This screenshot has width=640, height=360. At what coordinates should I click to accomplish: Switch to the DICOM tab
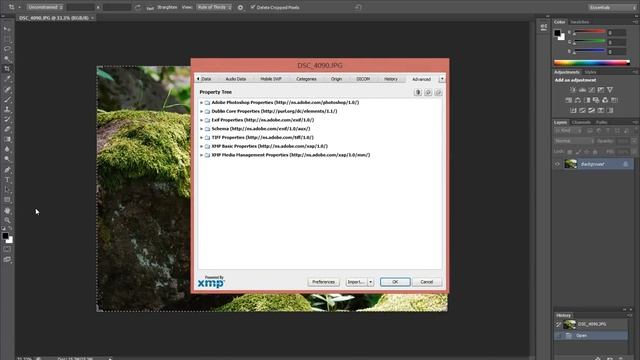(363, 79)
